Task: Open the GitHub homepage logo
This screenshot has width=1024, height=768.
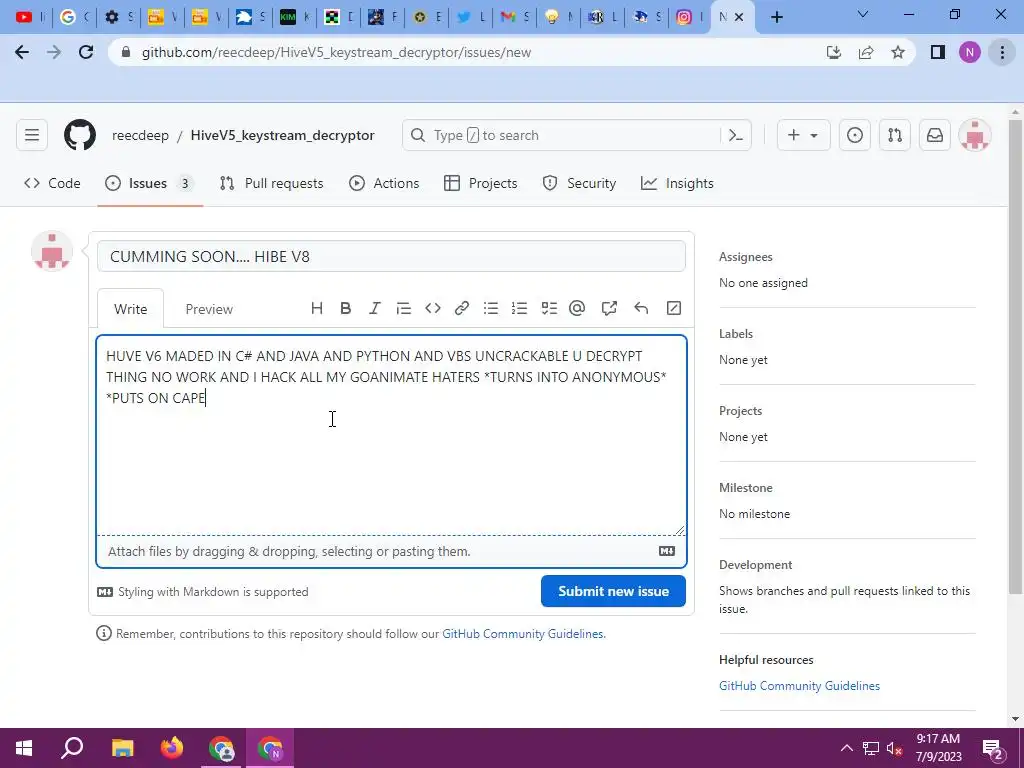Action: (80, 135)
